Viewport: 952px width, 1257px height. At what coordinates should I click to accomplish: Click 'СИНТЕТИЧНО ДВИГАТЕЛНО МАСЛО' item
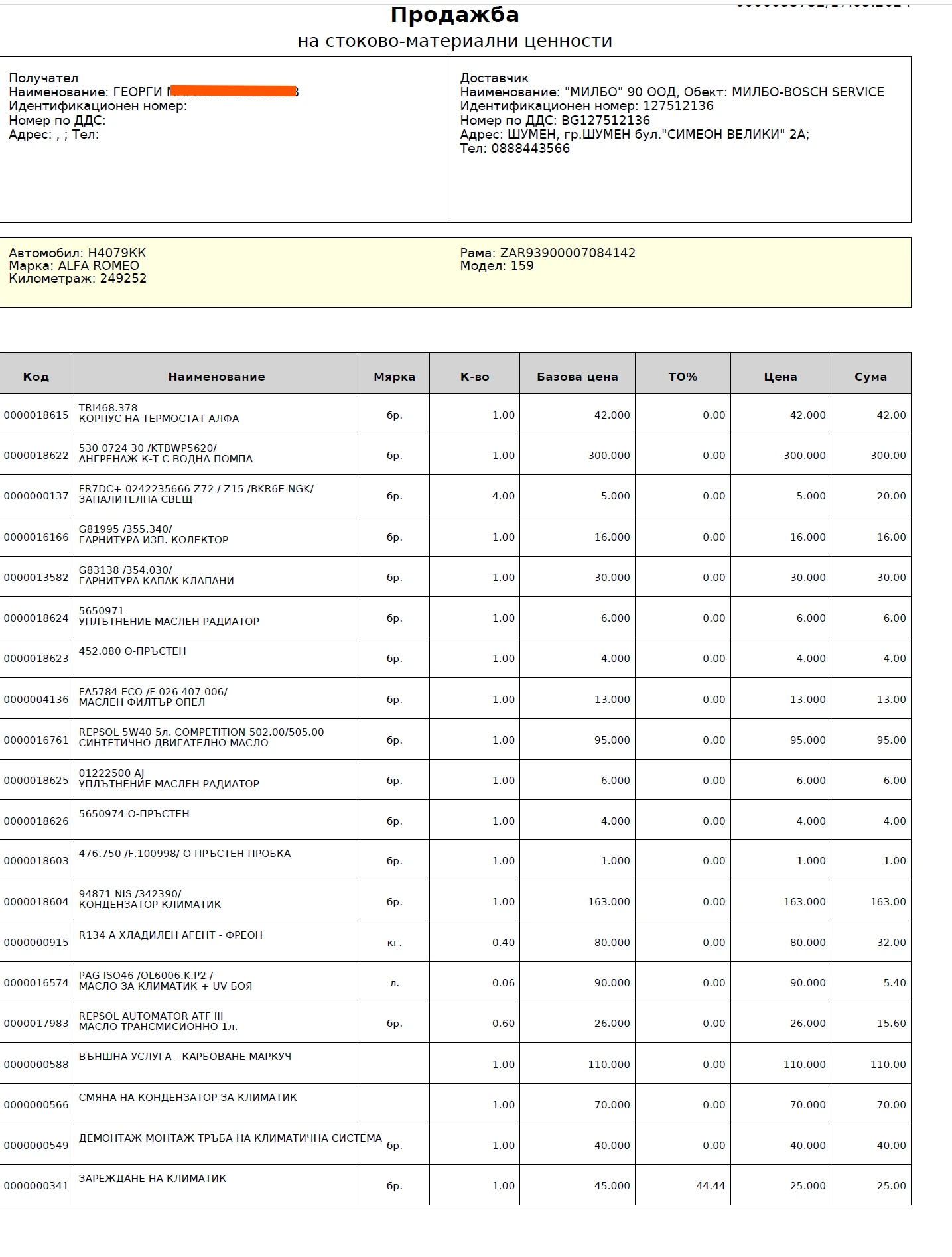coord(173,743)
